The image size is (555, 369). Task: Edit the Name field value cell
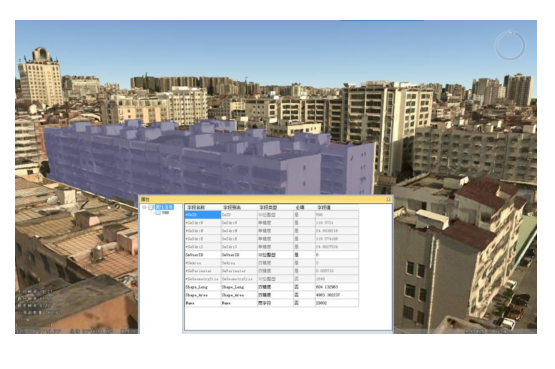click(337, 303)
